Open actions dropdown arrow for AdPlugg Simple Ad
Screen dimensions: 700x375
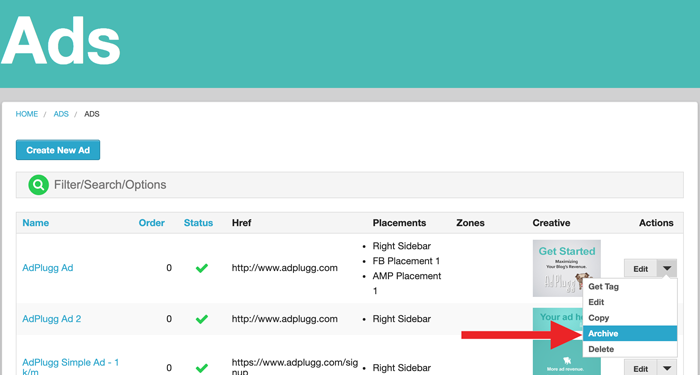(667, 368)
